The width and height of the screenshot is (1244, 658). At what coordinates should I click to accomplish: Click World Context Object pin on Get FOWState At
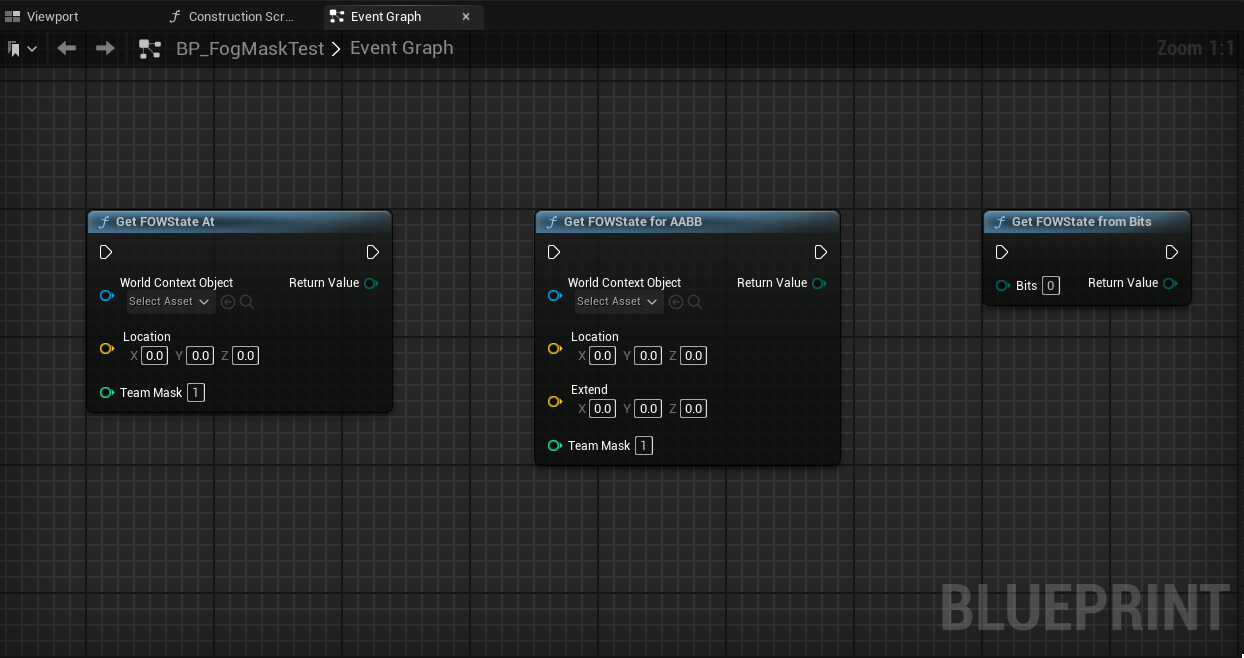[x=107, y=296]
